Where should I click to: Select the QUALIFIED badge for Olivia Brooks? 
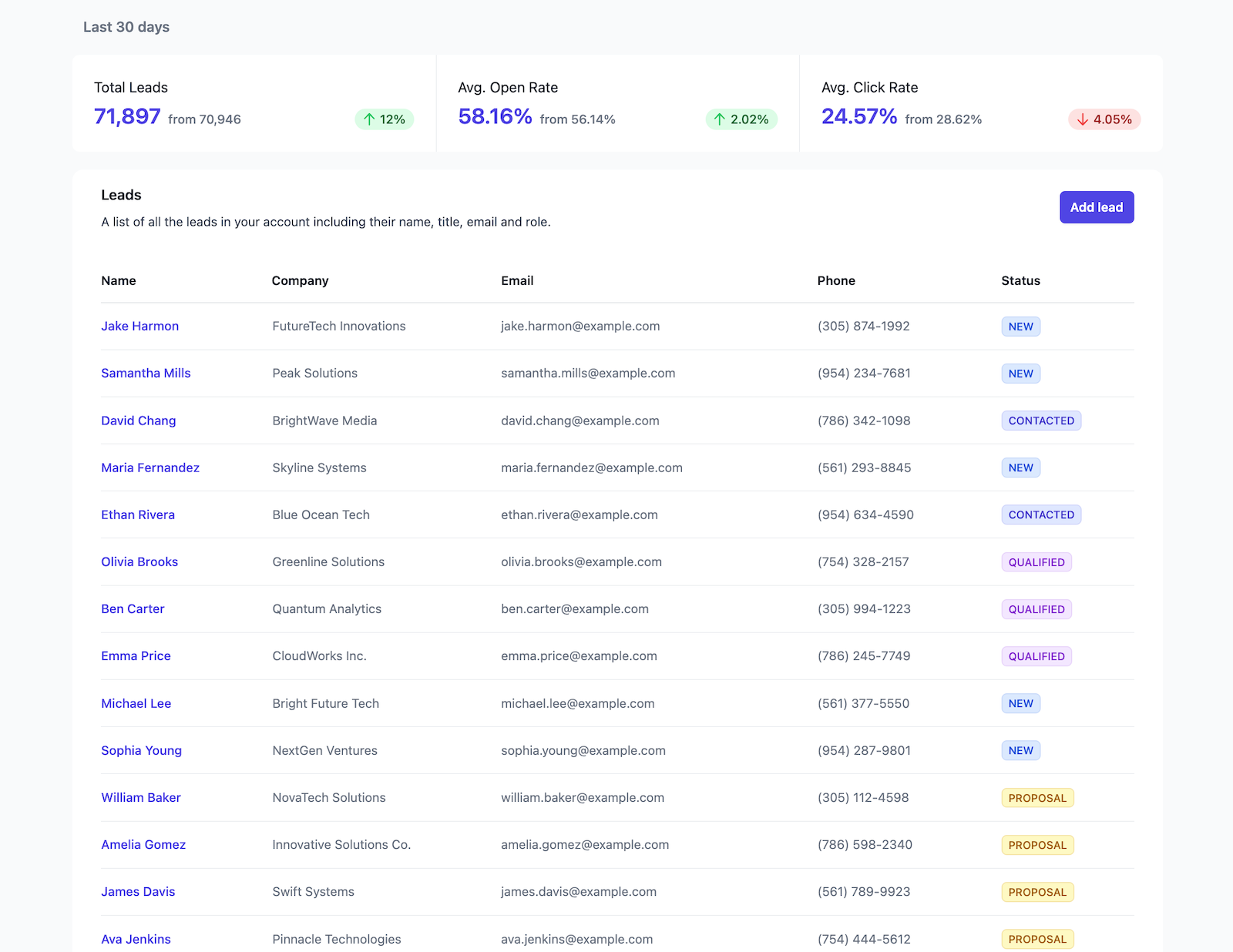1036,561
